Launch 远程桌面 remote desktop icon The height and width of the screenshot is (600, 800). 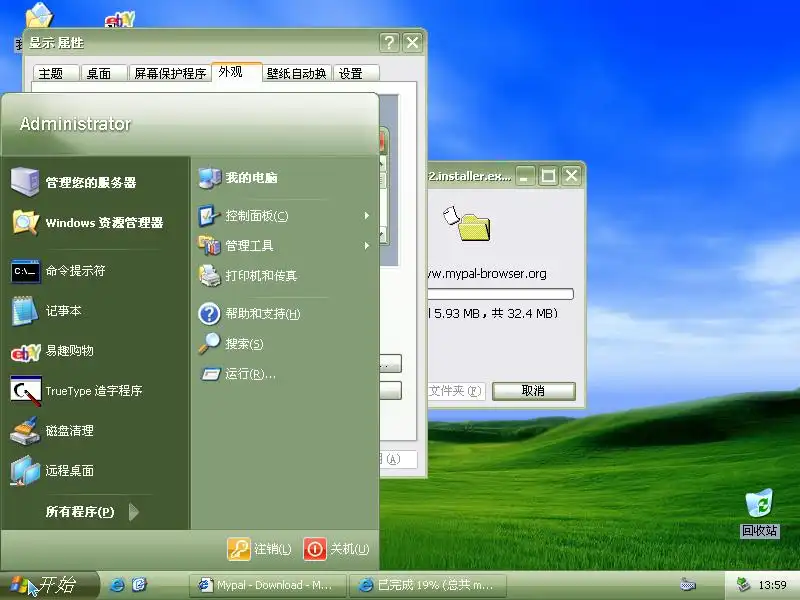coord(25,470)
